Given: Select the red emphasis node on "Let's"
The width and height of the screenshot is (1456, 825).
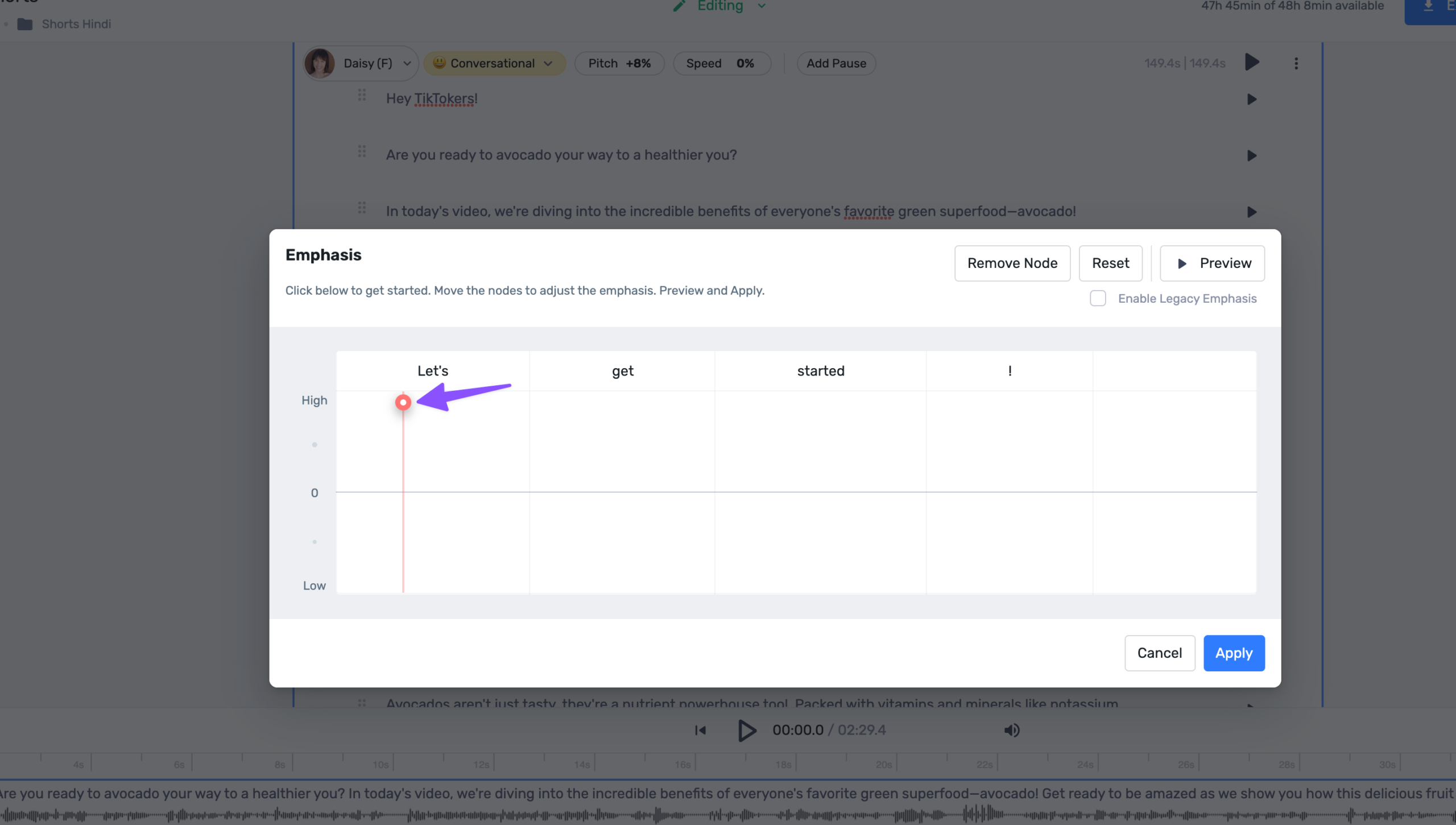Looking at the screenshot, I should pyautogui.click(x=403, y=402).
